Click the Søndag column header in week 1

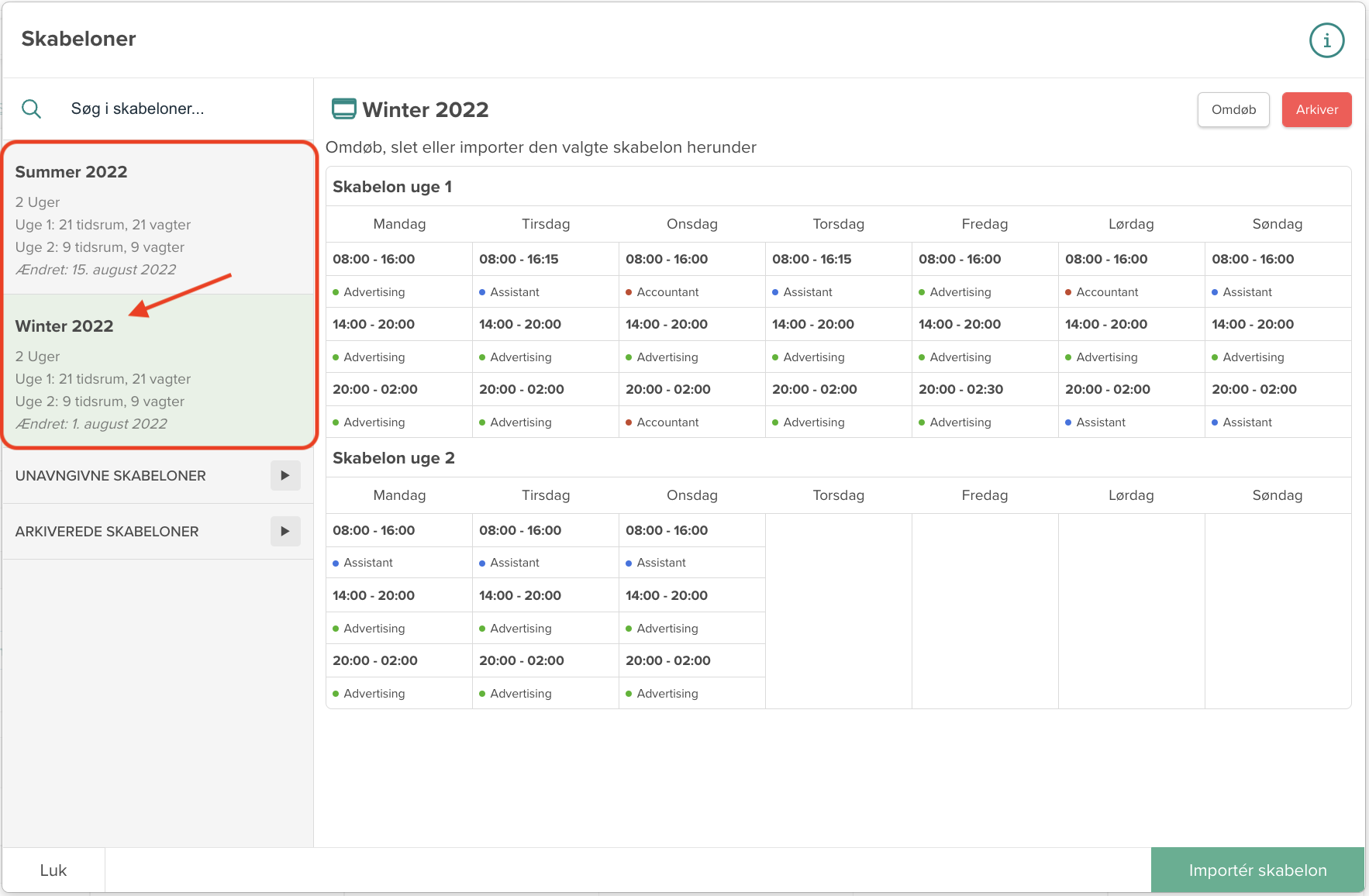1277,224
